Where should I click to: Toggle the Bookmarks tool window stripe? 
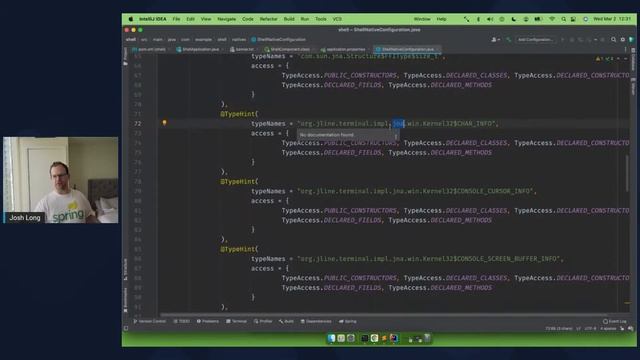(x=126, y=300)
